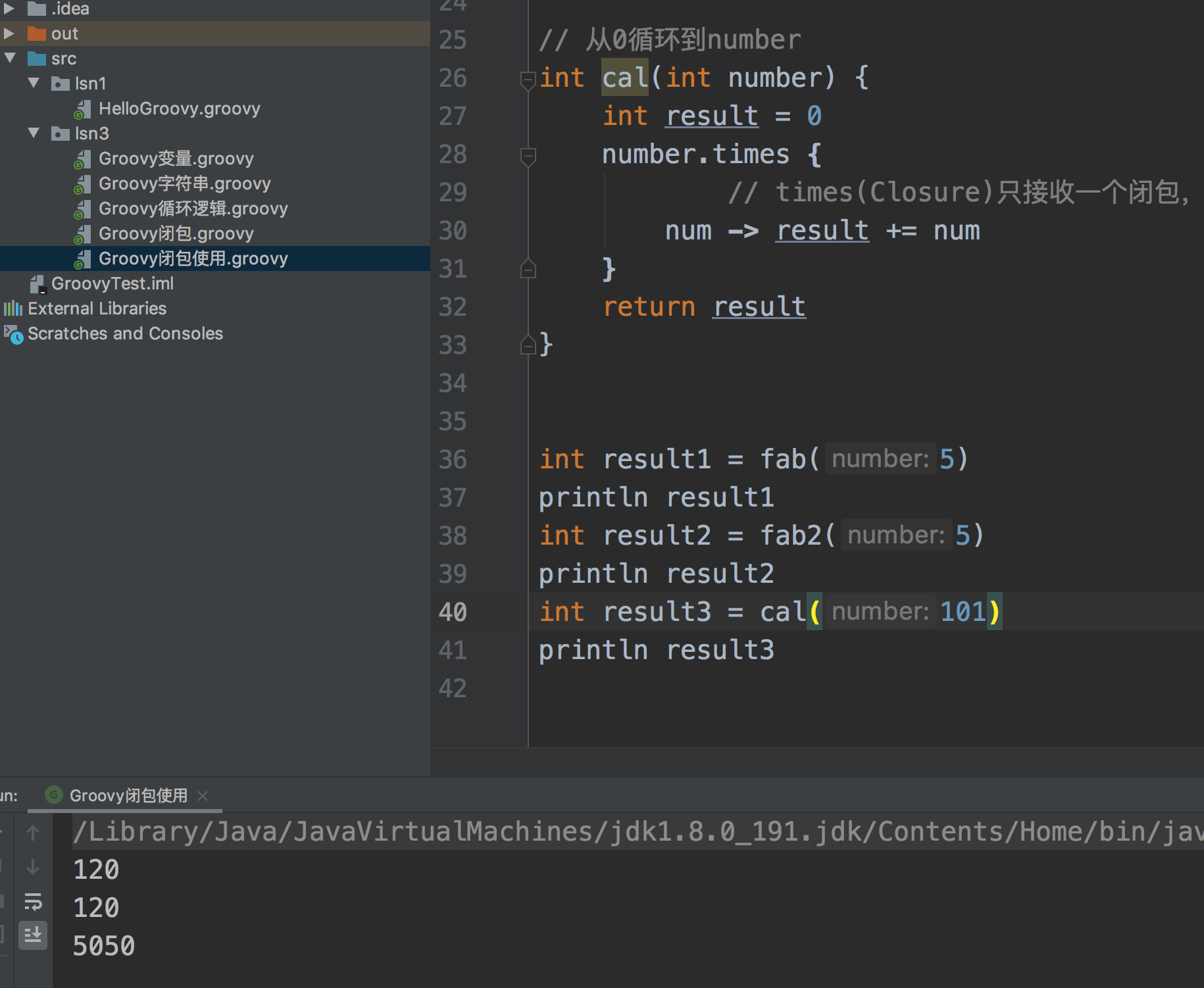Click the cal method name on line 26
1204x988 pixels.
click(625, 78)
